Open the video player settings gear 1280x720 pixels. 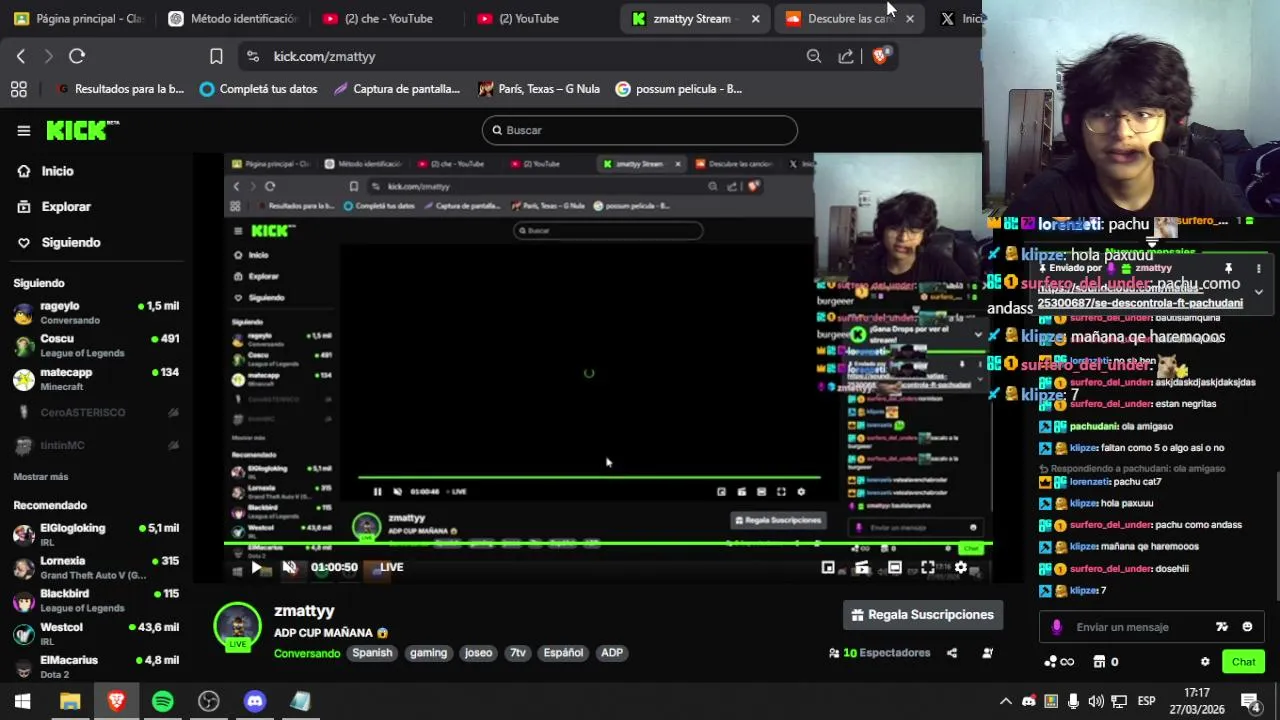[x=961, y=567]
